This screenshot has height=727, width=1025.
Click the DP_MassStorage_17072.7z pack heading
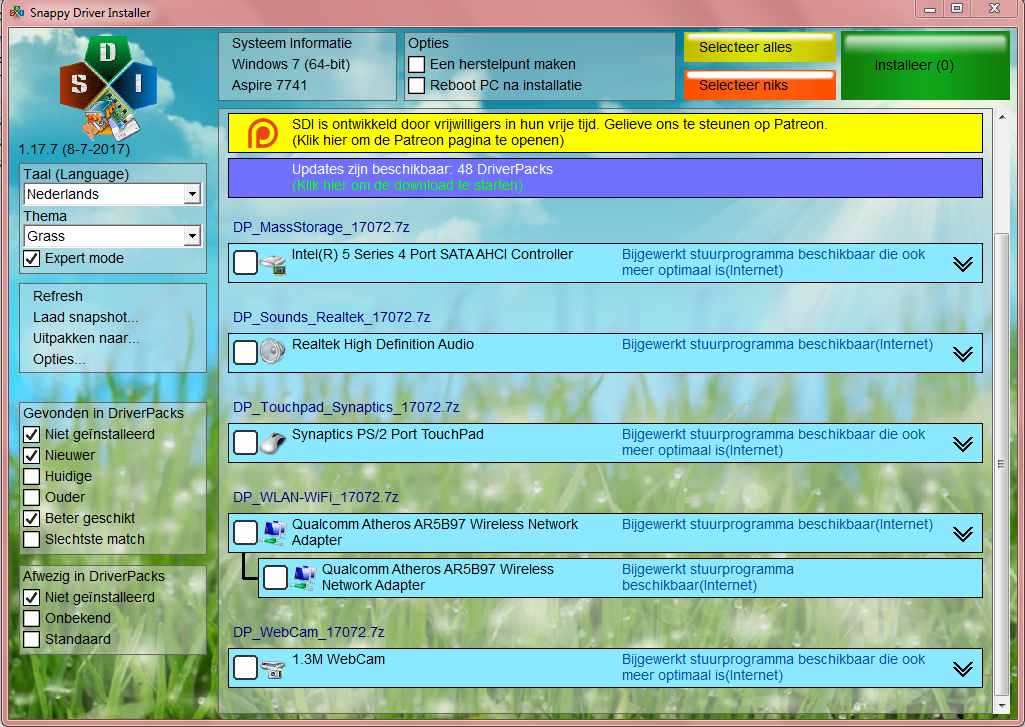321,228
